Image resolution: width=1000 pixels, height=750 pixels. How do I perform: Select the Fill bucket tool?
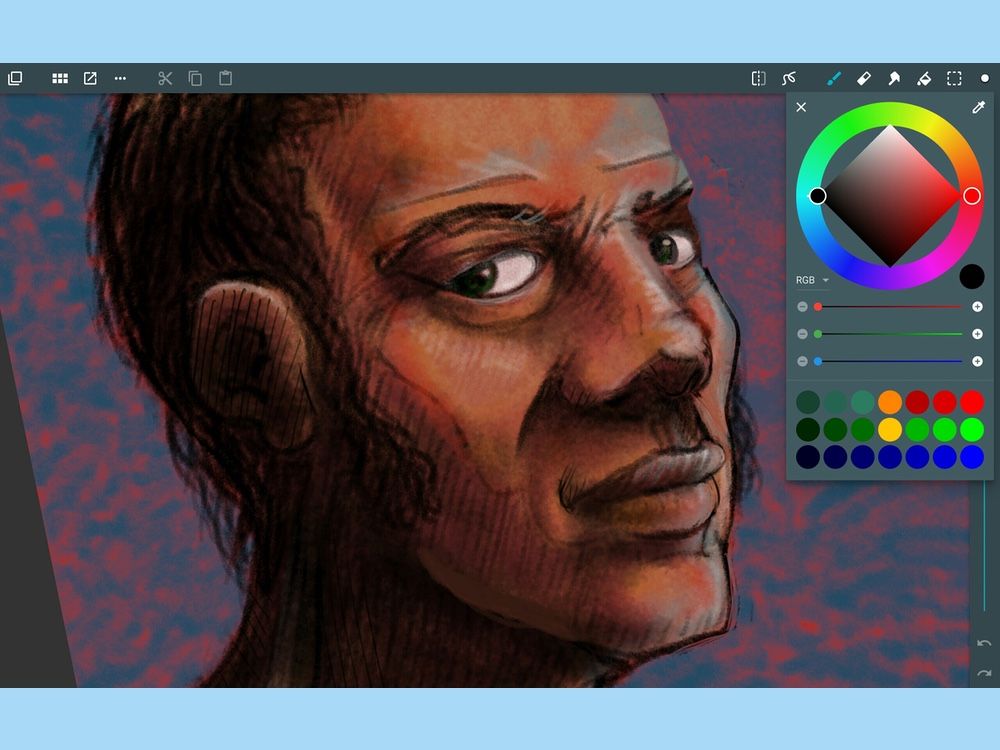coord(925,78)
